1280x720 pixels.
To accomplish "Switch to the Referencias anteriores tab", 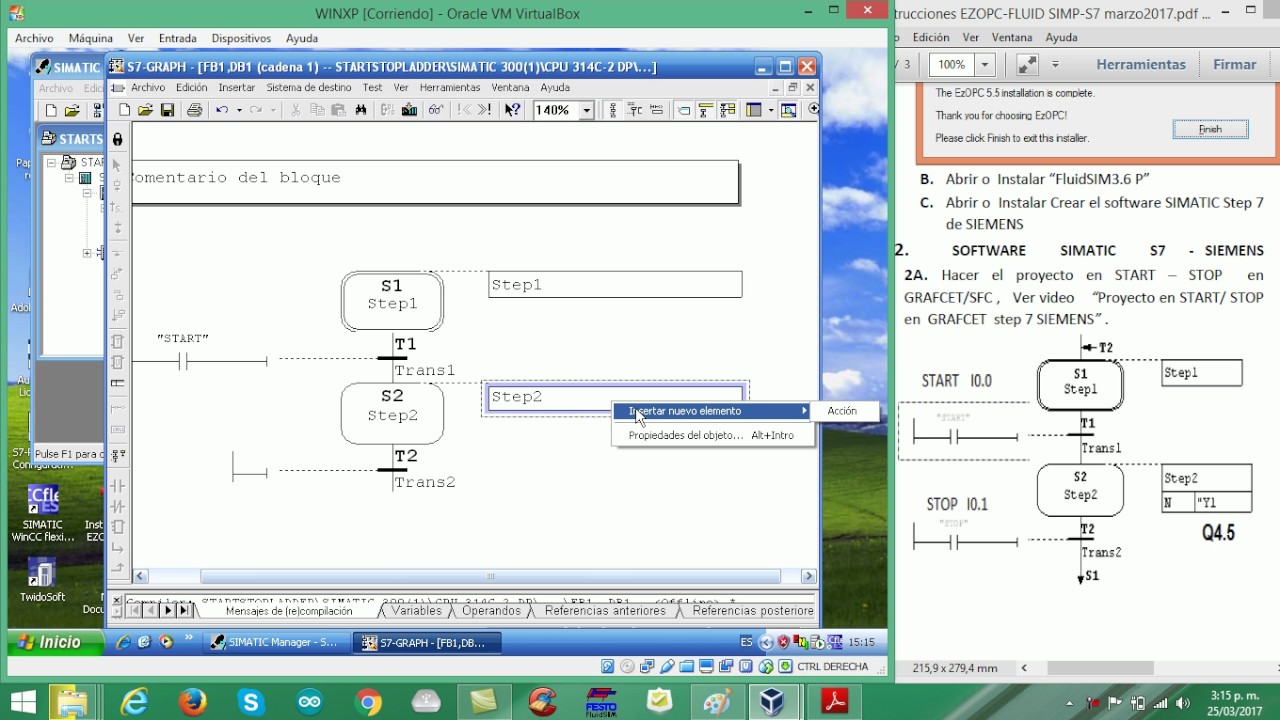I will [605, 611].
